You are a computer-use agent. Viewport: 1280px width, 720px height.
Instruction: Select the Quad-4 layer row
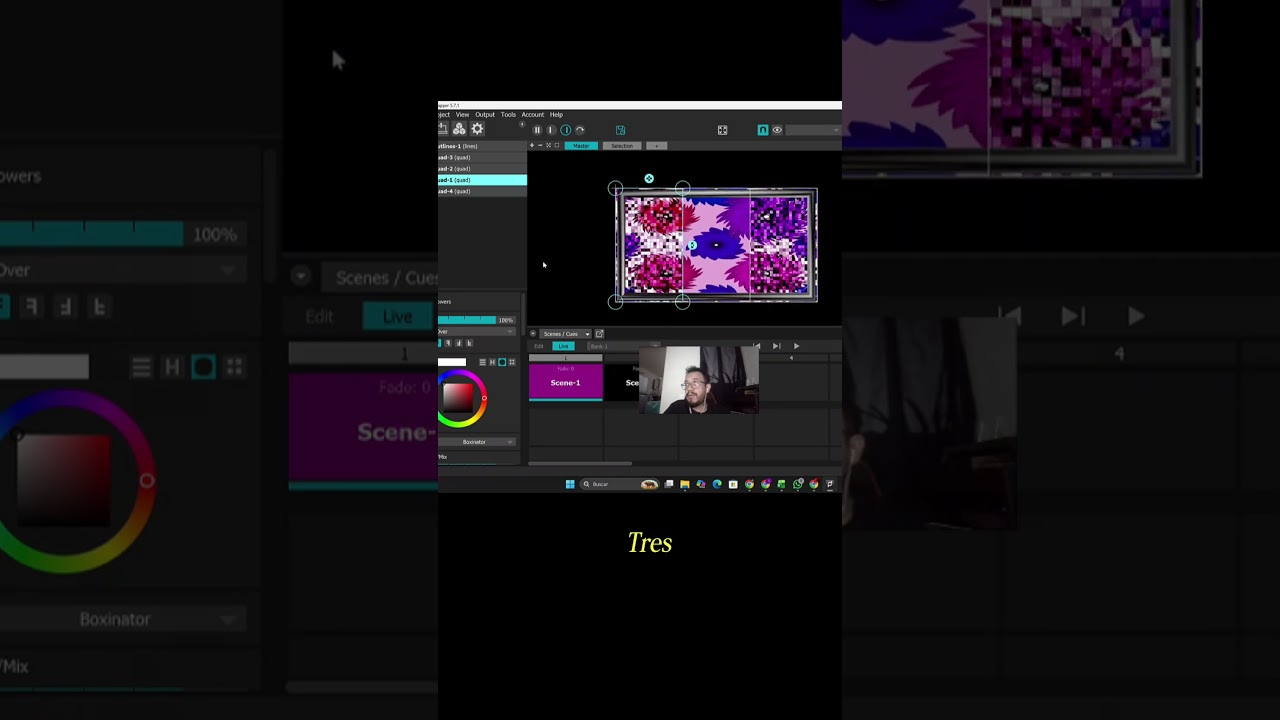pyautogui.click(x=482, y=191)
